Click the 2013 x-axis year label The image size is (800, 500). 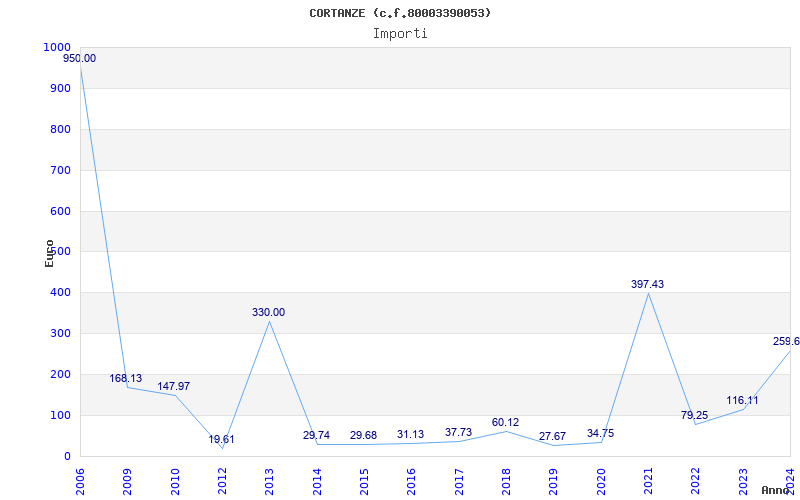coord(269,481)
